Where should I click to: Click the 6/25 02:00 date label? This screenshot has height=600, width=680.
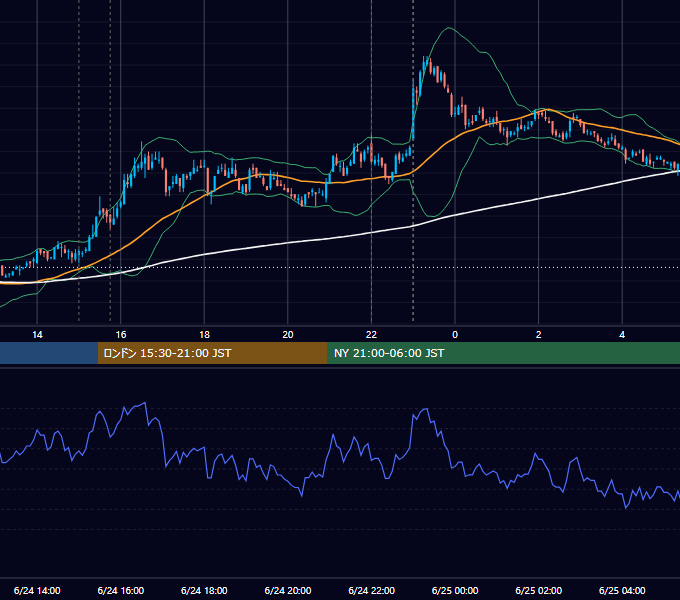click(x=539, y=590)
